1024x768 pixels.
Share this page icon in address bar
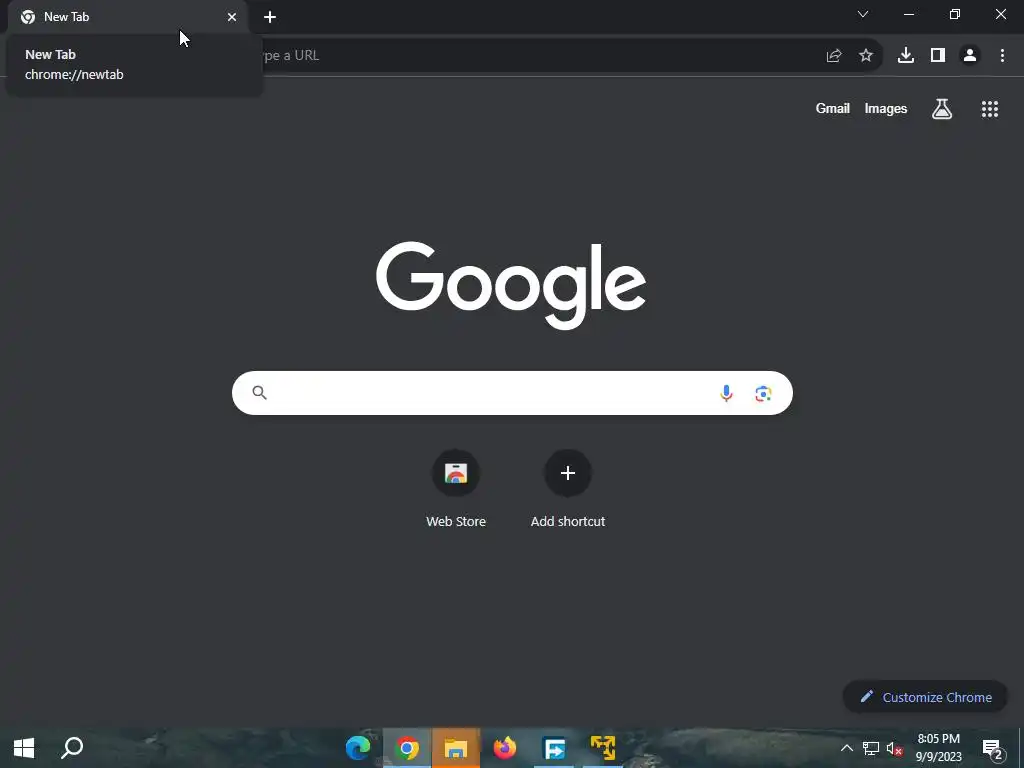tap(834, 56)
